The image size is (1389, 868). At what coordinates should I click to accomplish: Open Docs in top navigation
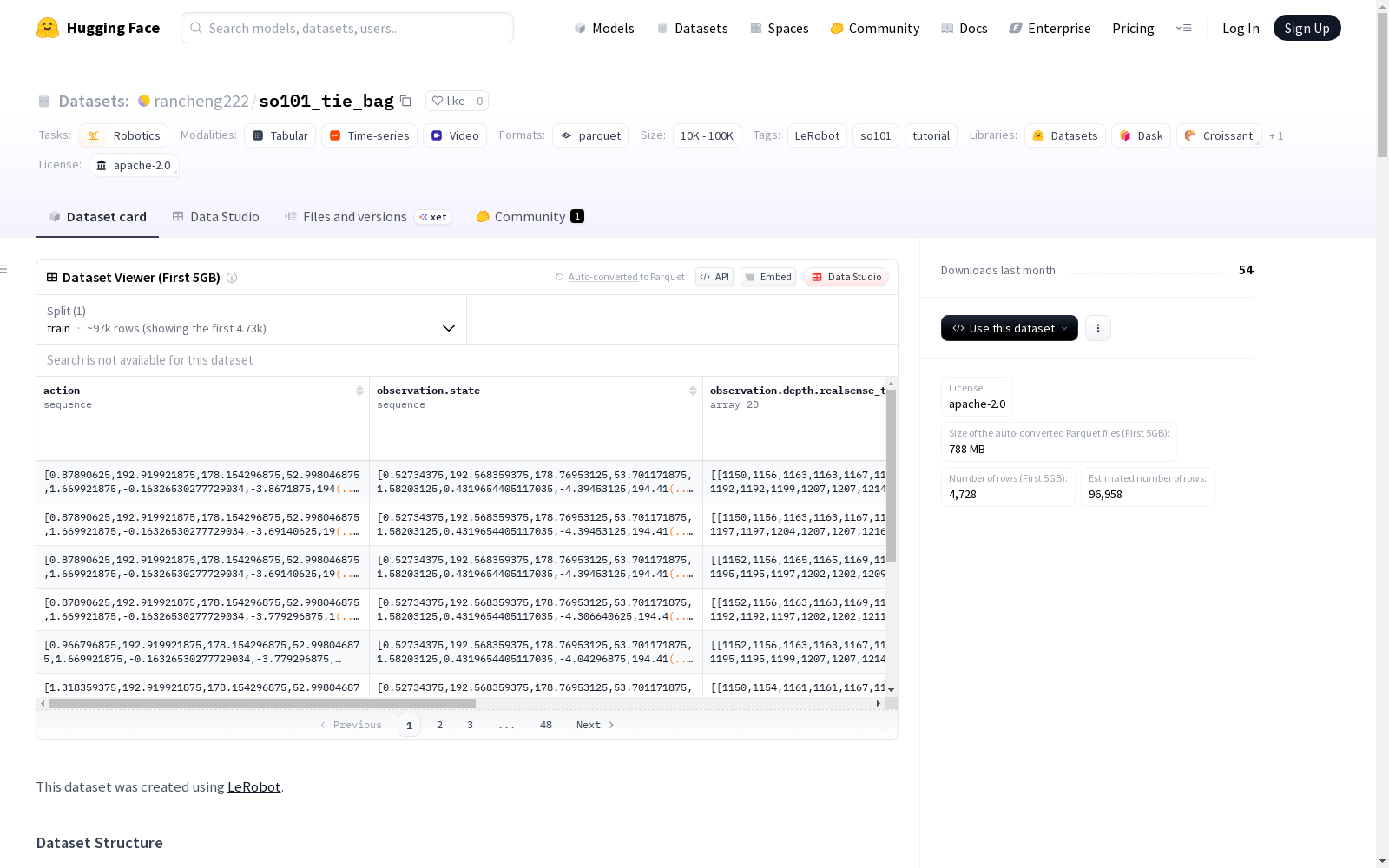point(964,28)
